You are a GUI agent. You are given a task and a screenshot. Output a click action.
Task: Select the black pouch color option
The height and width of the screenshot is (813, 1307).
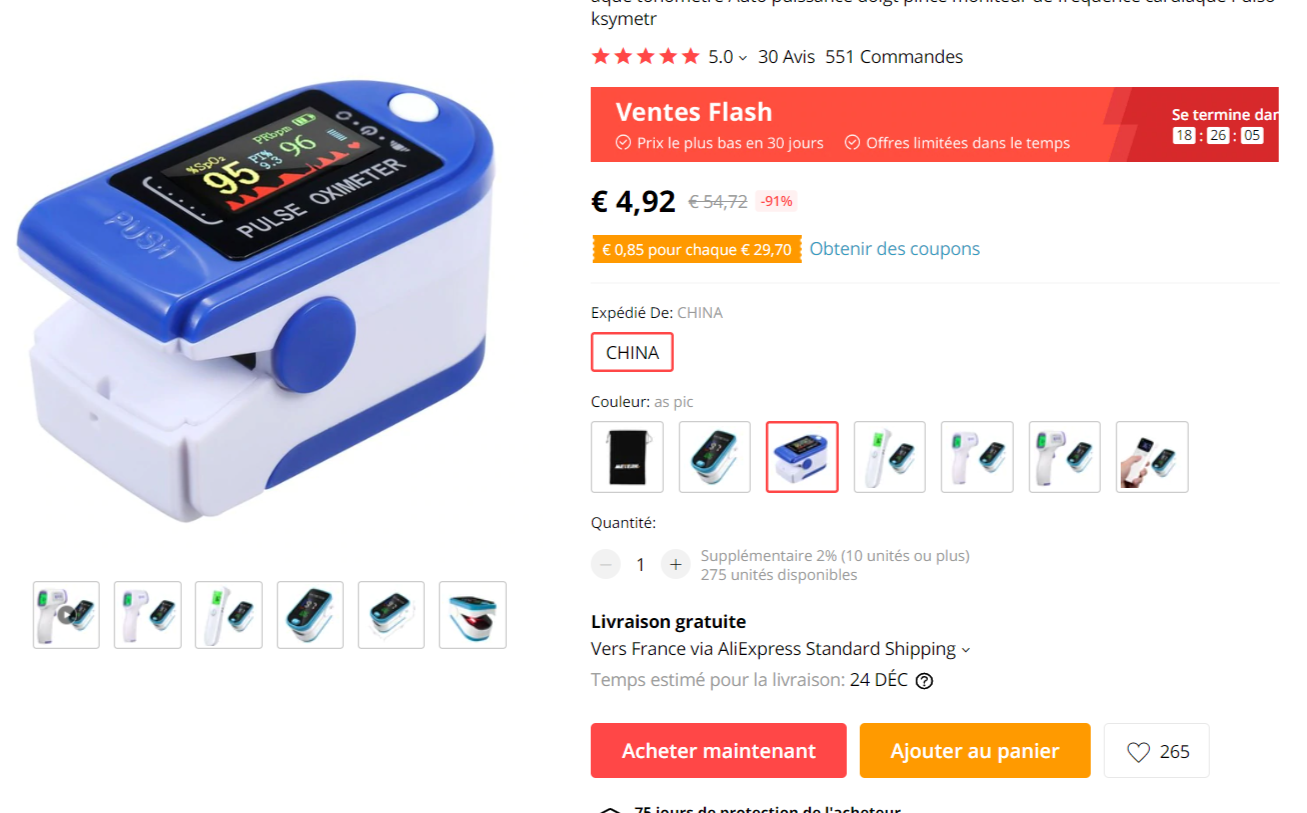point(627,457)
